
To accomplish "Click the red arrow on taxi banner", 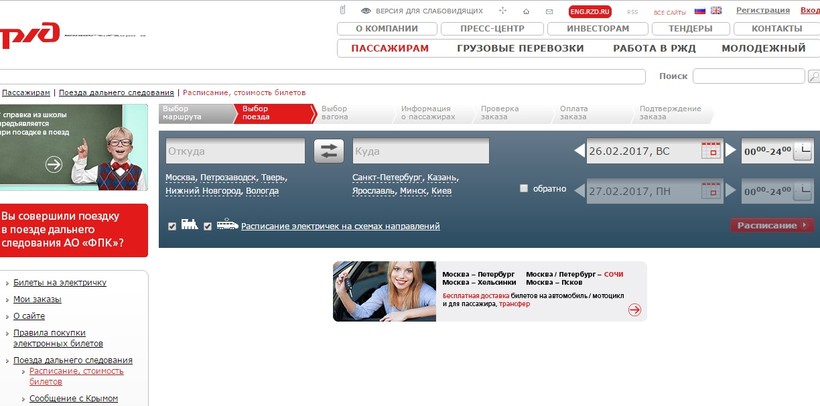I will tap(634, 310).
